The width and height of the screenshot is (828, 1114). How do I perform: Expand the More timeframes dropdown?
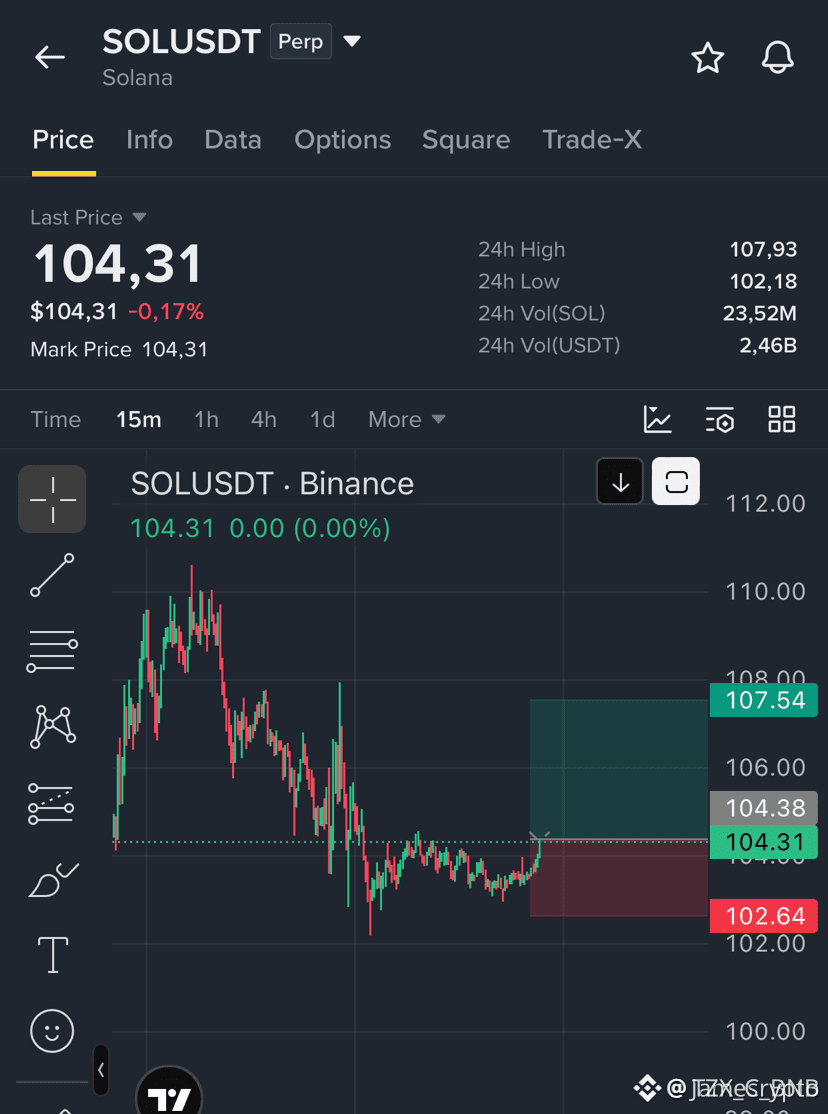[x=407, y=419]
